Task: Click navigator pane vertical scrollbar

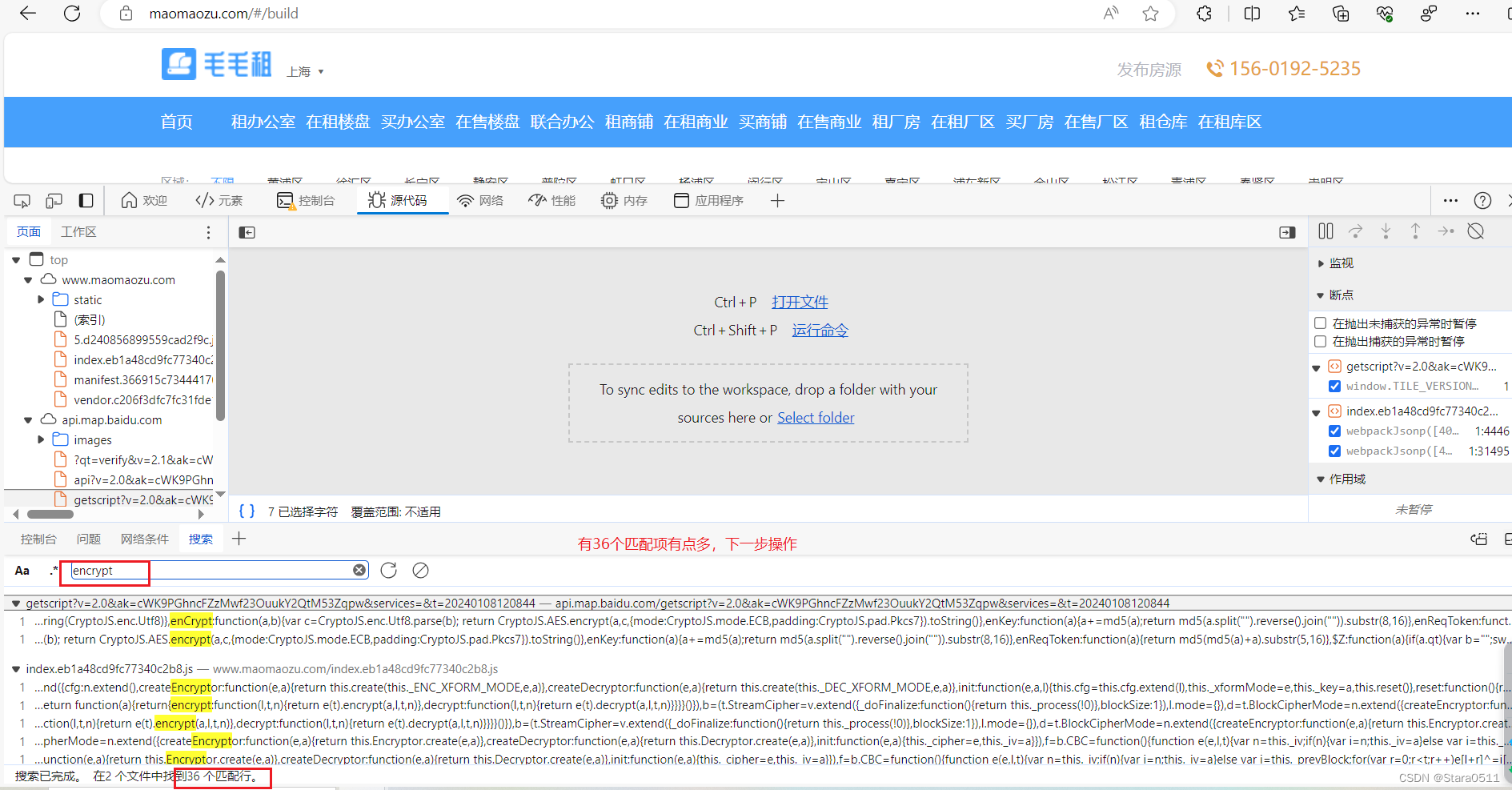Action: coord(220,346)
